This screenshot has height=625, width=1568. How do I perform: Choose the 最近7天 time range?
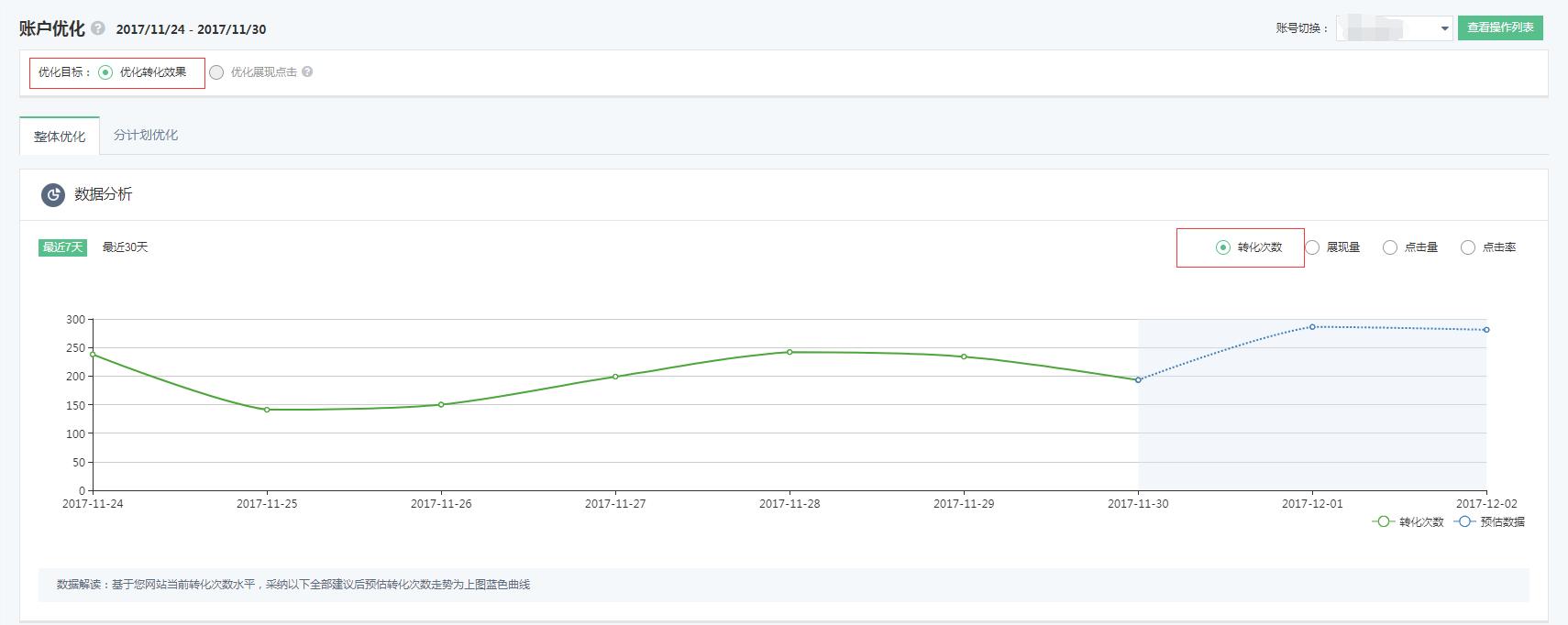click(62, 247)
